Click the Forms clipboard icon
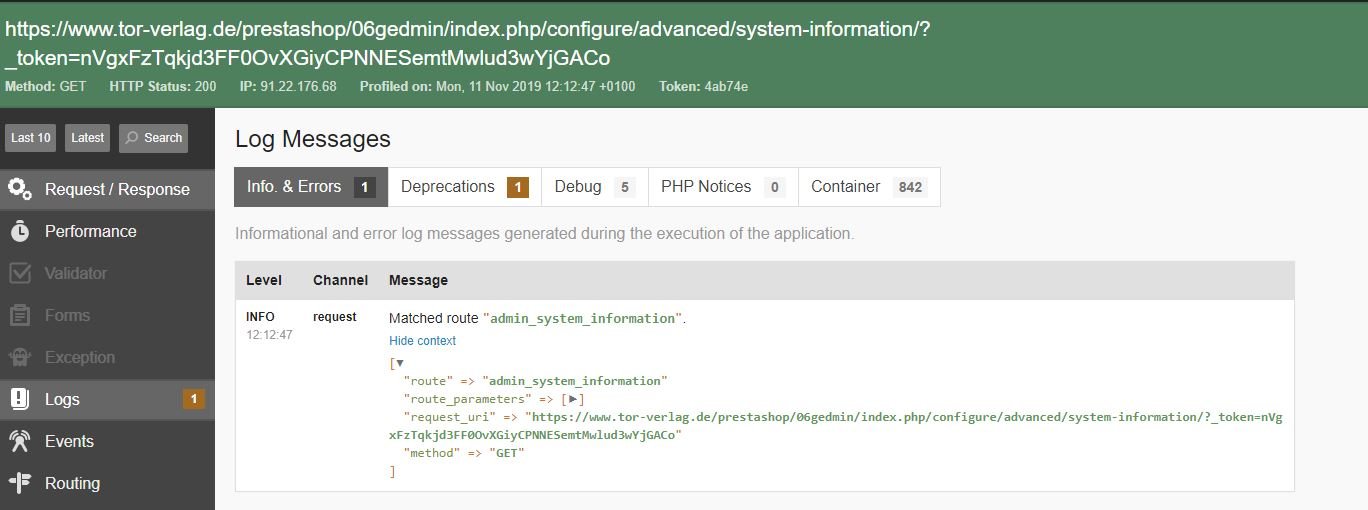 [x=20, y=315]
